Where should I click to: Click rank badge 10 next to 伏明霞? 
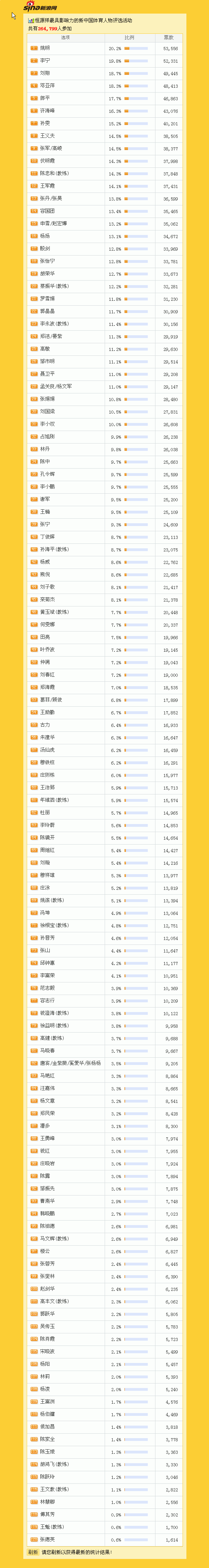[34, 161]
